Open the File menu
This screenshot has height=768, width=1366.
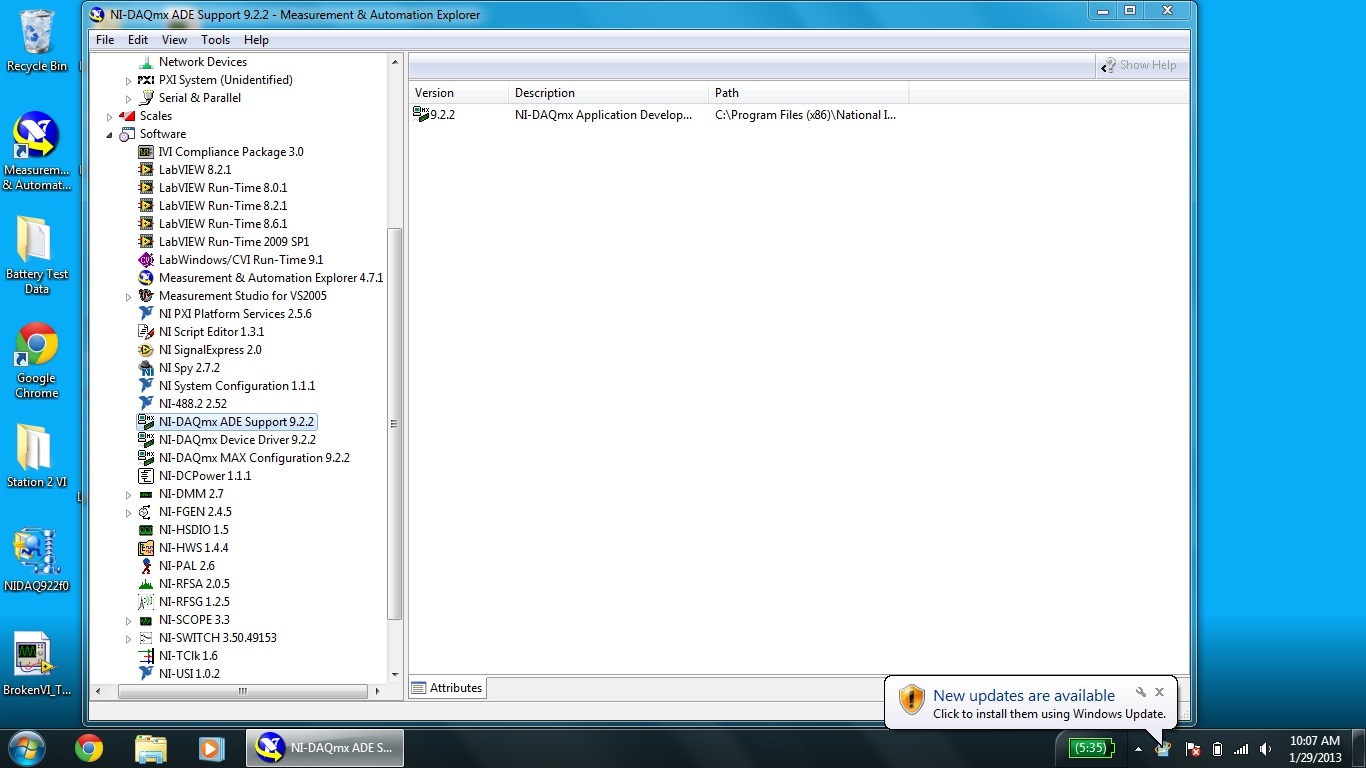pyautogui.click(x=105, y=40)
